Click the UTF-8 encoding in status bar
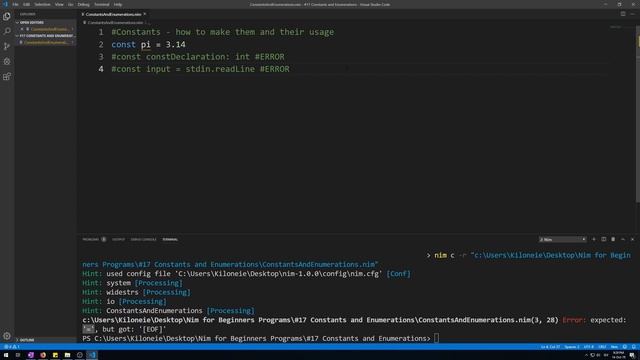This screenshot has width=640, height=360. pos(589,347)
